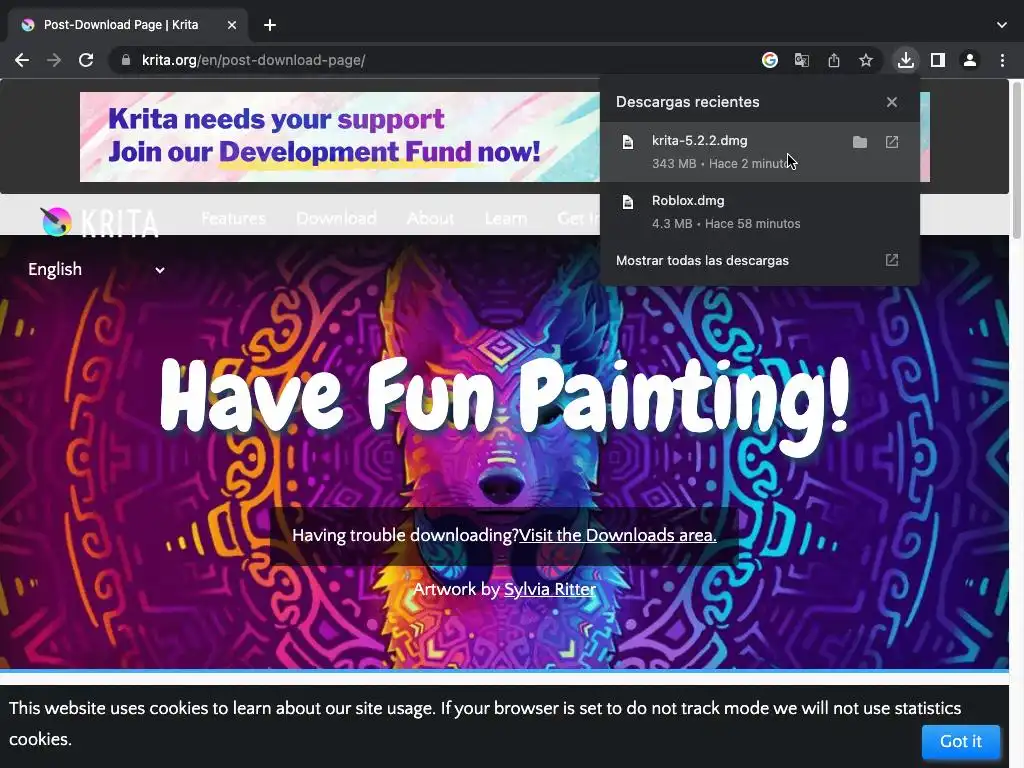Open the Sylvia Ritter artist link

[550, 589]
